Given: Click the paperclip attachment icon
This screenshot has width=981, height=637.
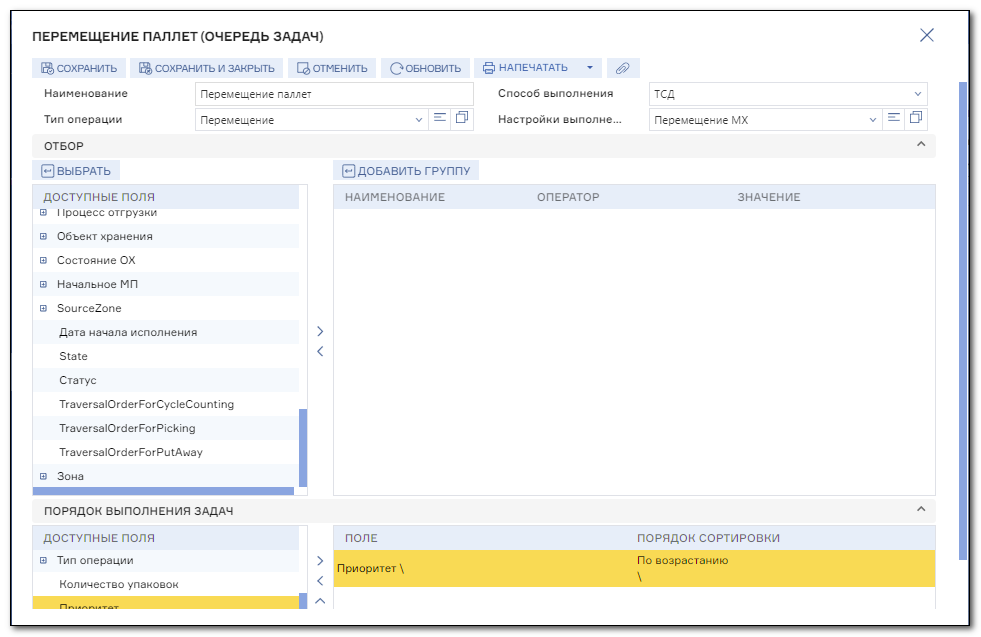Looking at the screenshot, I should (x=623, y=68).
